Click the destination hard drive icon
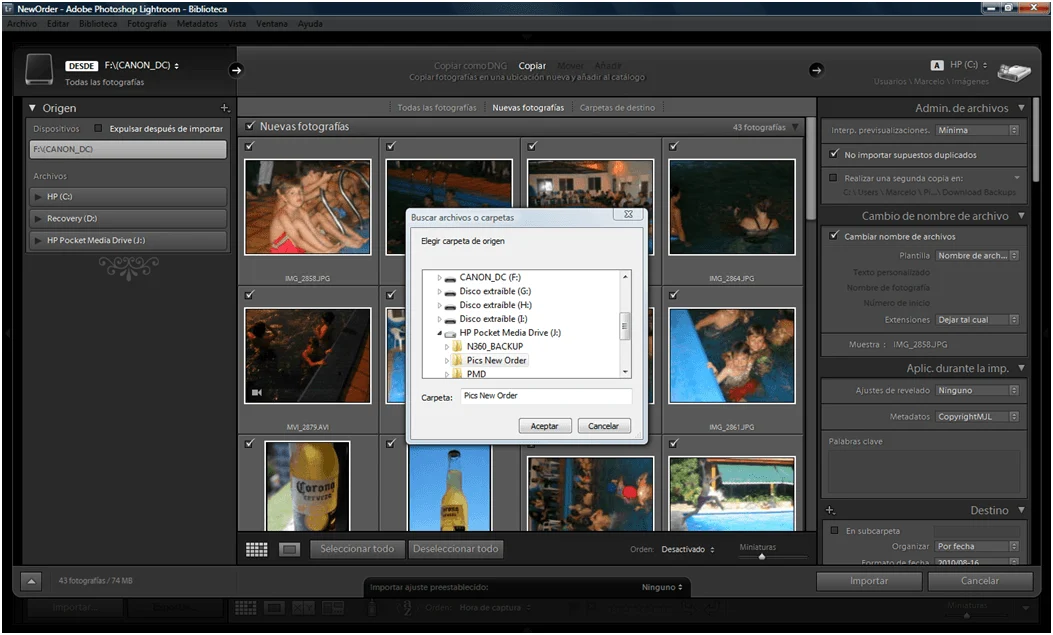The width and height of the screenshot is (1053, 635). tap(1013, 72)
